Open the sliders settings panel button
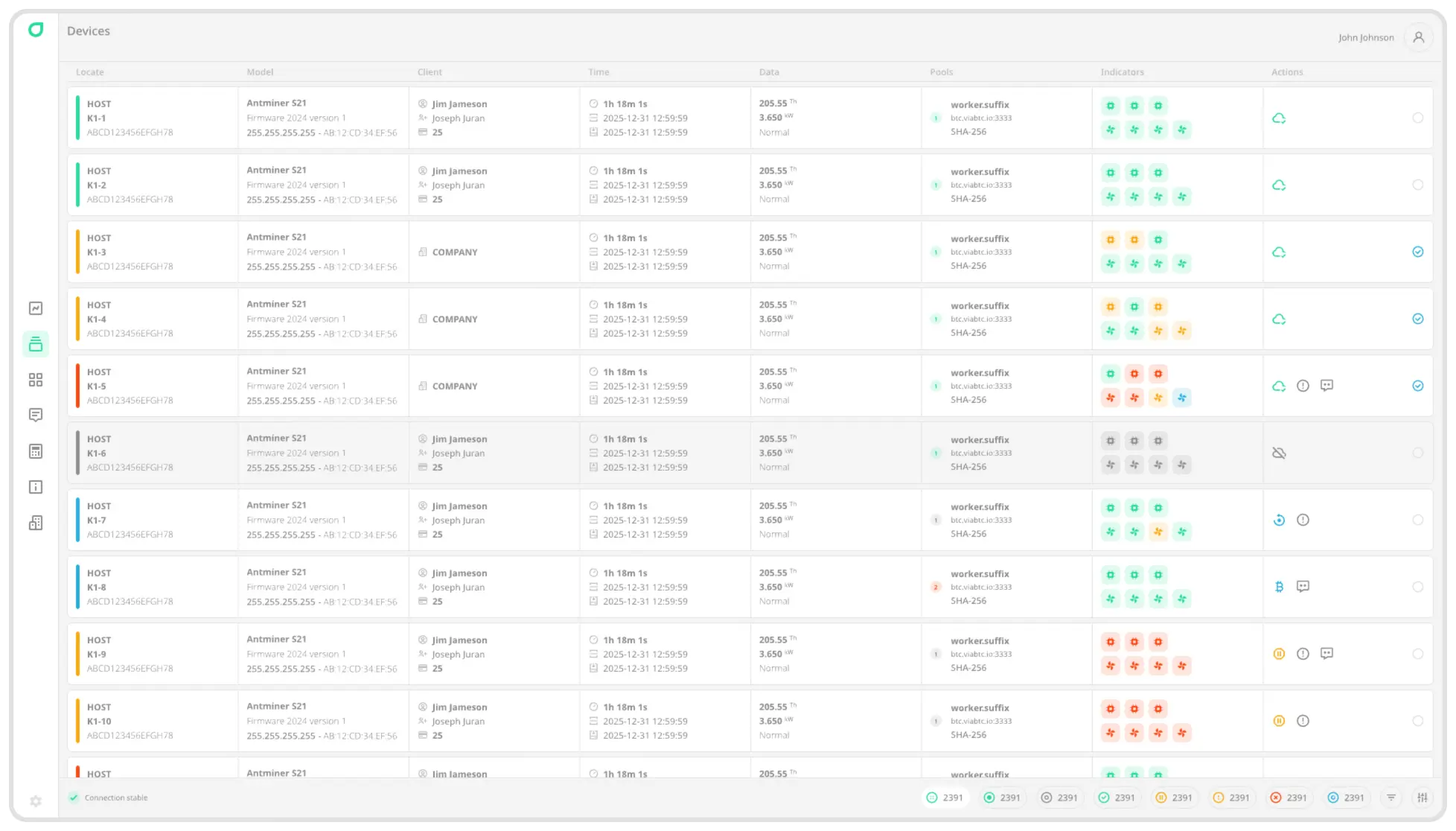Image resolution: width=1456 pixels, height=831 pixels. pos(1423,797)
